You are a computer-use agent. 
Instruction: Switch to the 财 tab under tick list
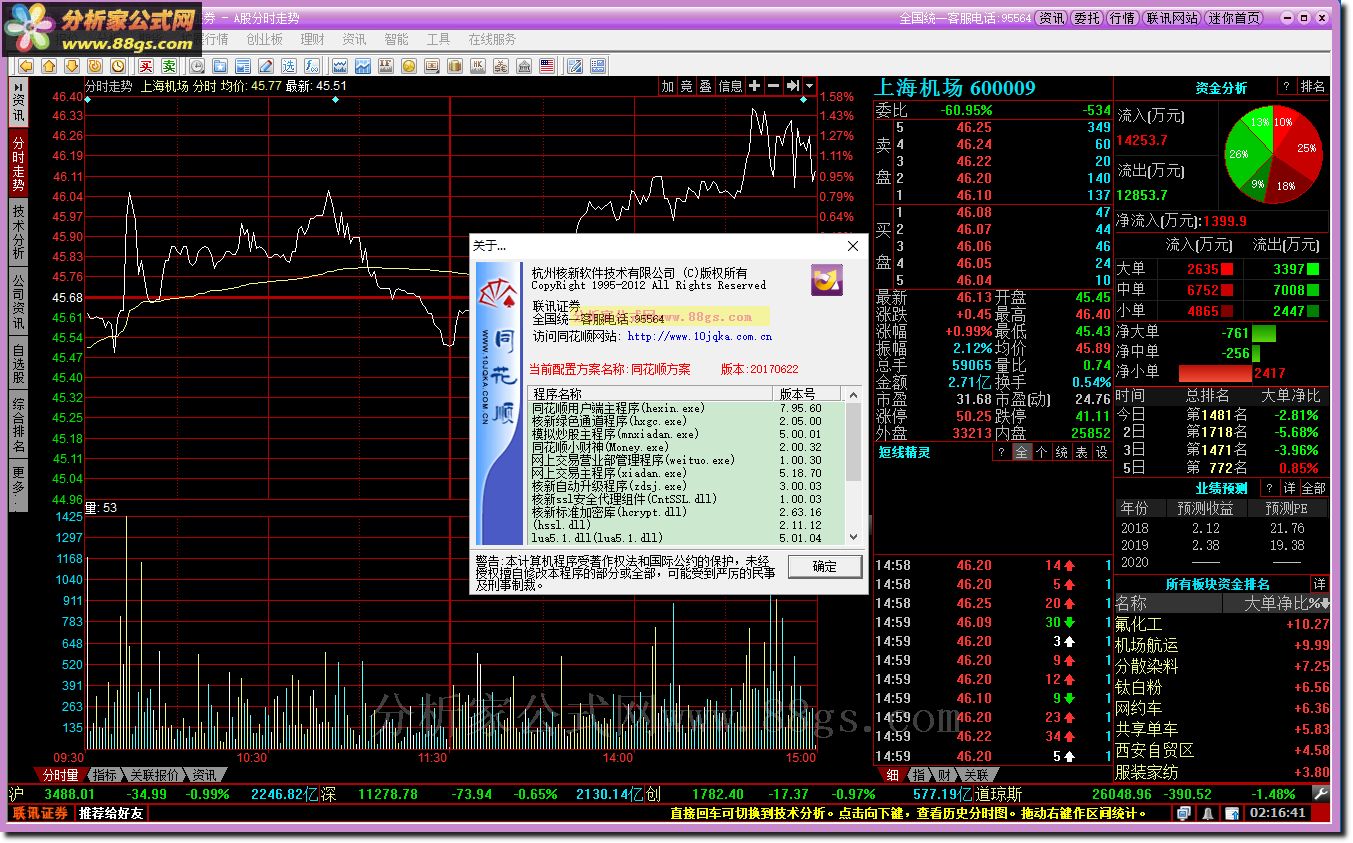pyautogui.click(x=944, y=775)
